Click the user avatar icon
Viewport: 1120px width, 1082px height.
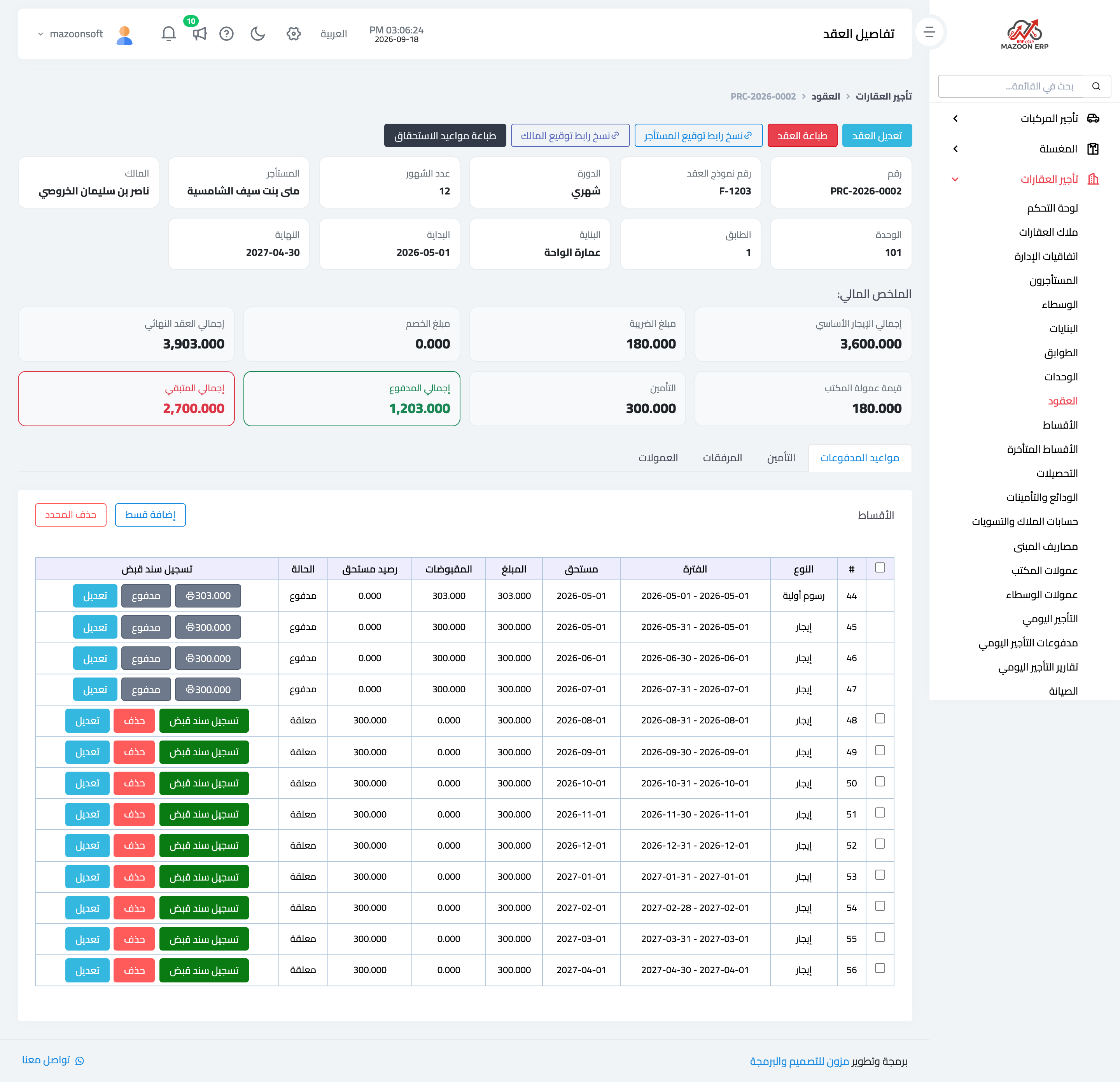[124, 35]
